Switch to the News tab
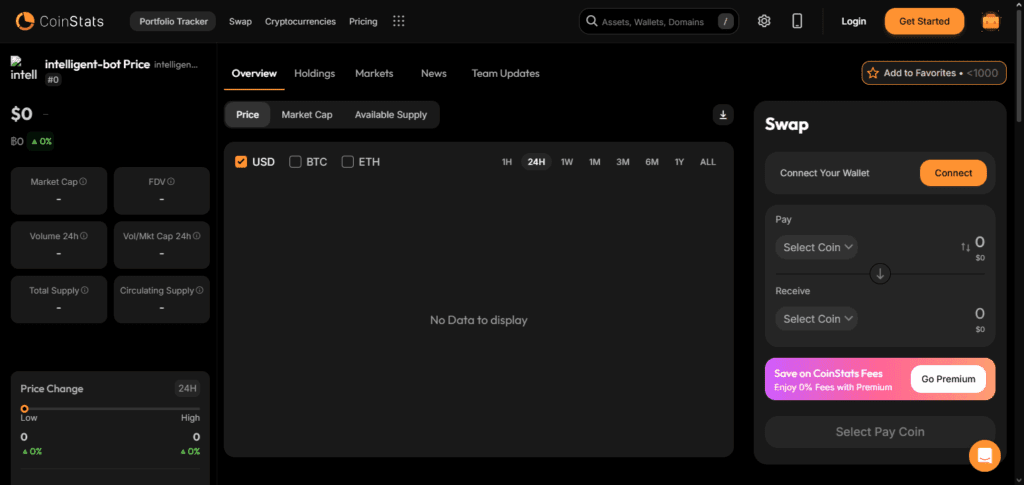Image resolution: width=1024 pixels, height=485 pixels. [x=434, y=74]
